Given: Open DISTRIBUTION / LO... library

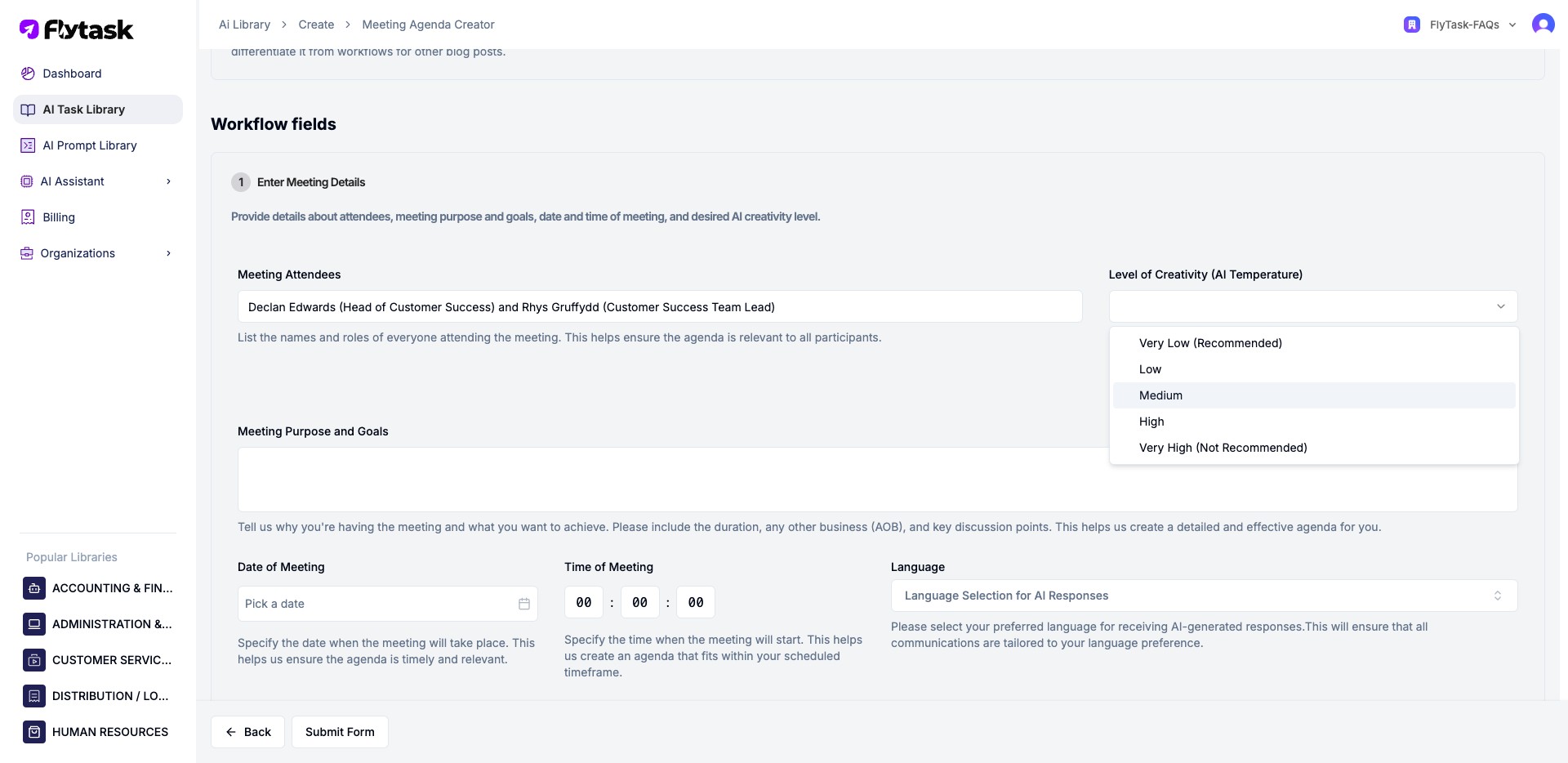Looking at the screenshot, I should [98, 696].
